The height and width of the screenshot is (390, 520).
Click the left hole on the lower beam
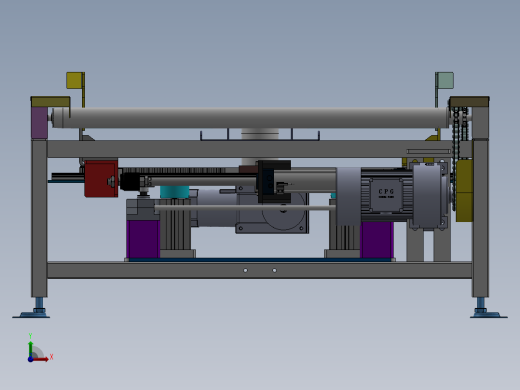click(x=245, y=270)
